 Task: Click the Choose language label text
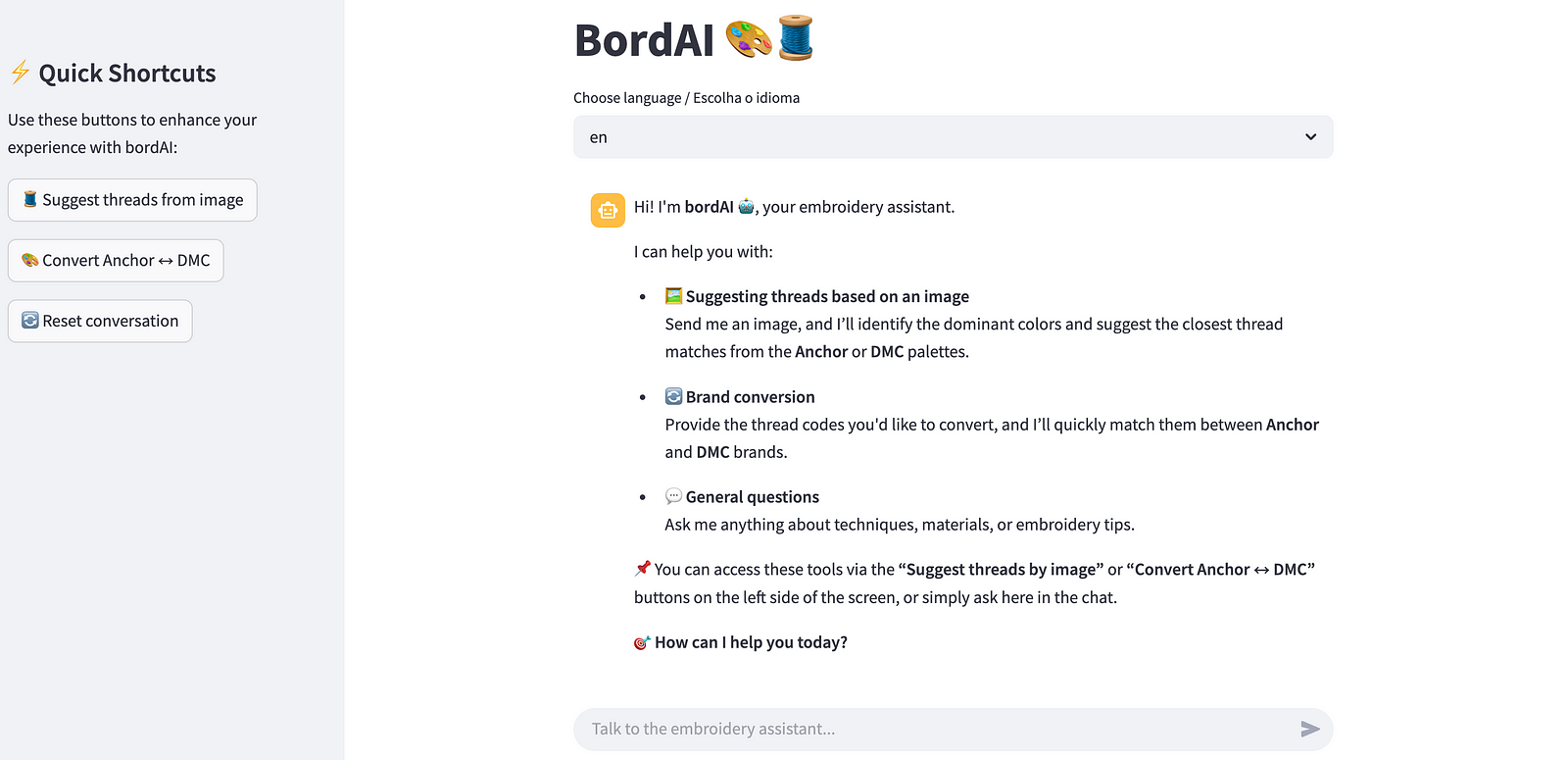tap(686, 98)
